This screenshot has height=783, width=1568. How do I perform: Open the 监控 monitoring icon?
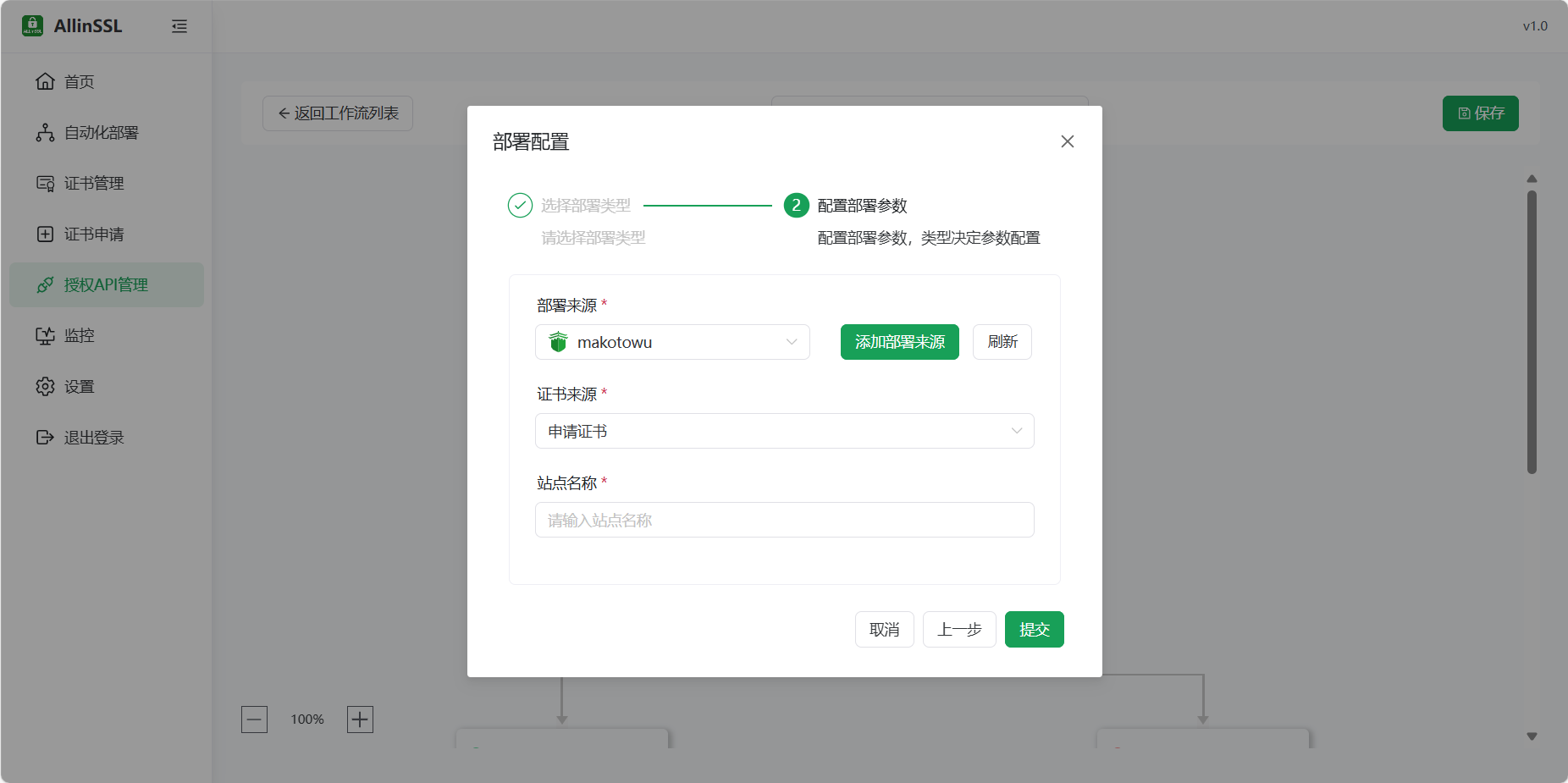click(x=46, y=335)
